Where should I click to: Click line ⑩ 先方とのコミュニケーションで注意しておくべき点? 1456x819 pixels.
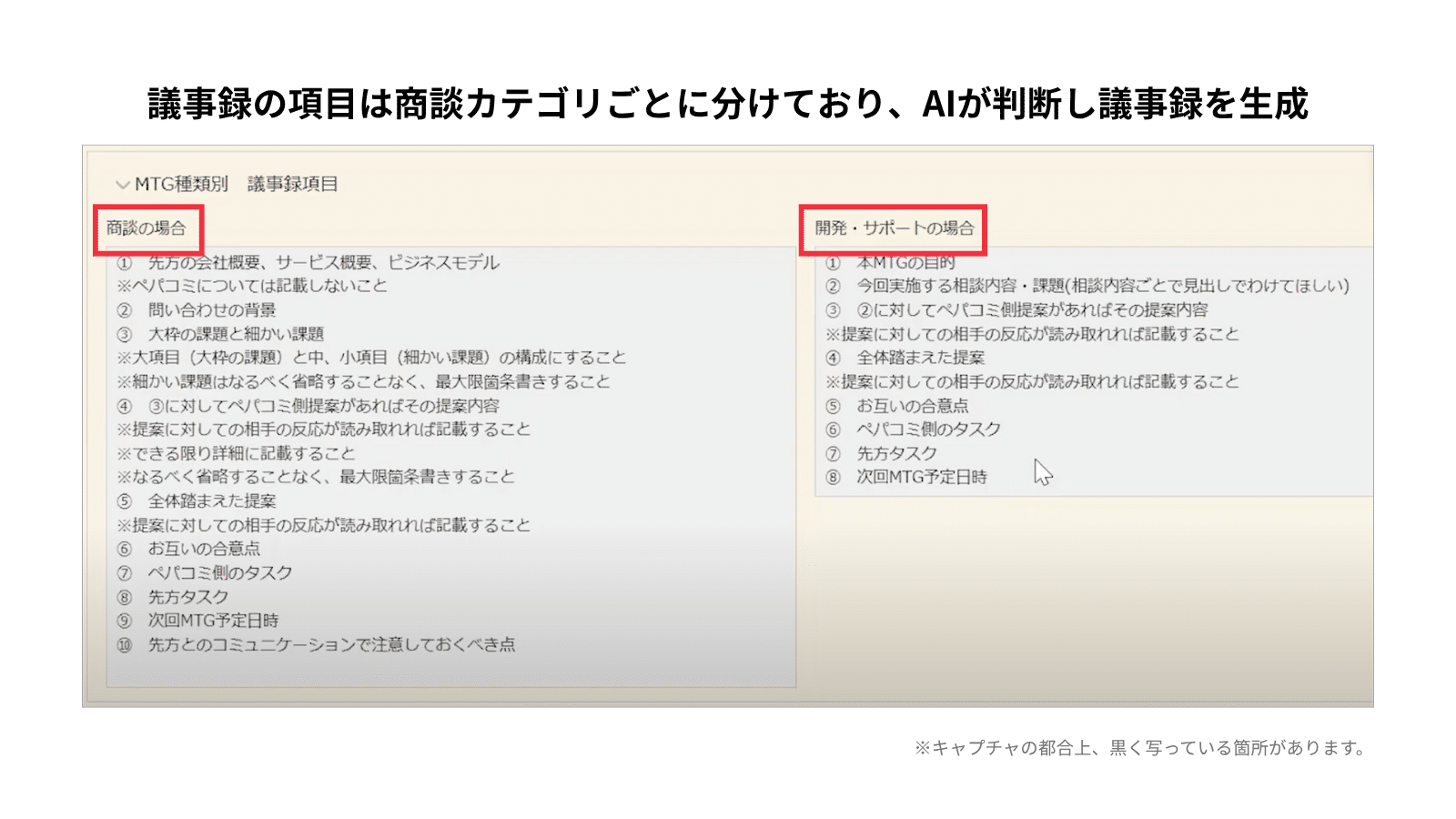[x=316, y=645]
